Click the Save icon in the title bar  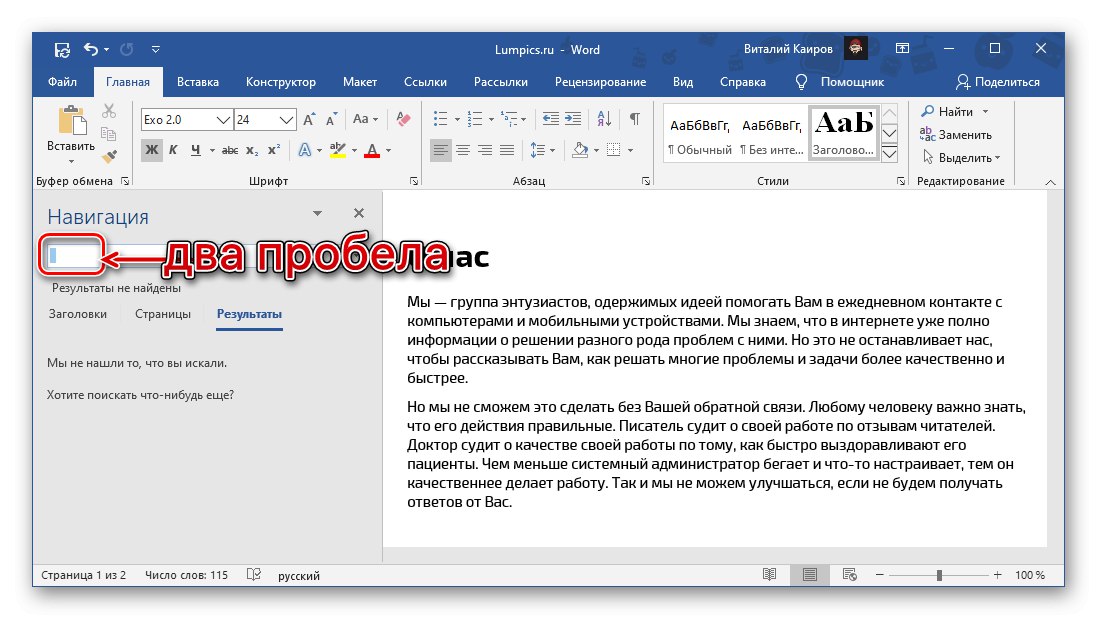coord(62,49)
